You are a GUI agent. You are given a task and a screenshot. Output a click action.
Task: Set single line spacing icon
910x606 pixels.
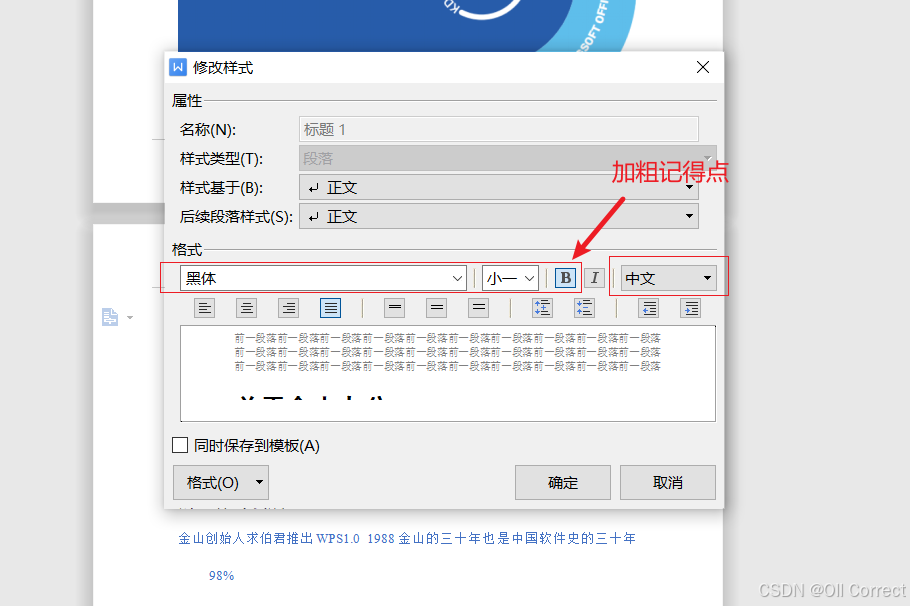(395, 308)
